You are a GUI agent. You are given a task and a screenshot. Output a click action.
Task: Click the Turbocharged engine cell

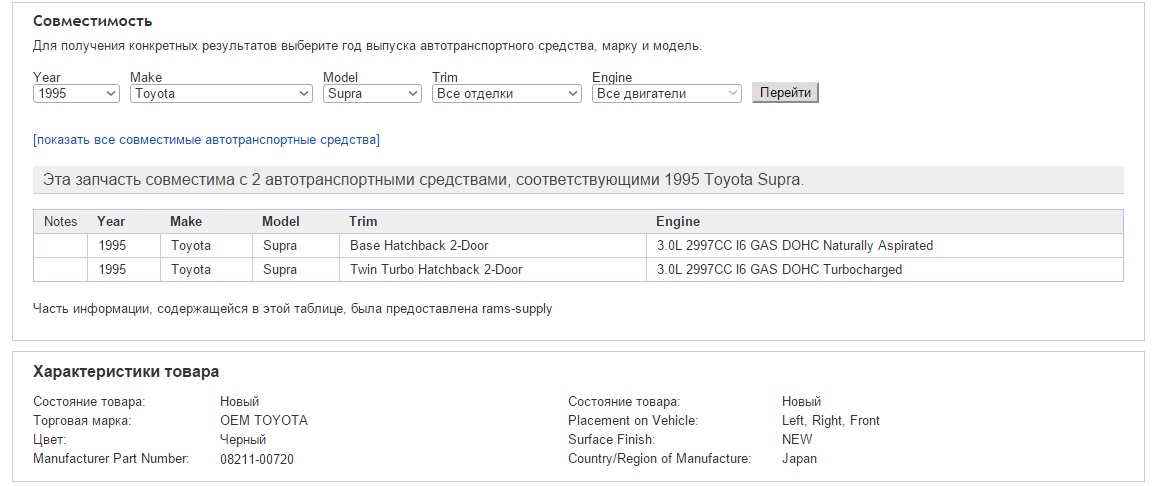point(779,269)
